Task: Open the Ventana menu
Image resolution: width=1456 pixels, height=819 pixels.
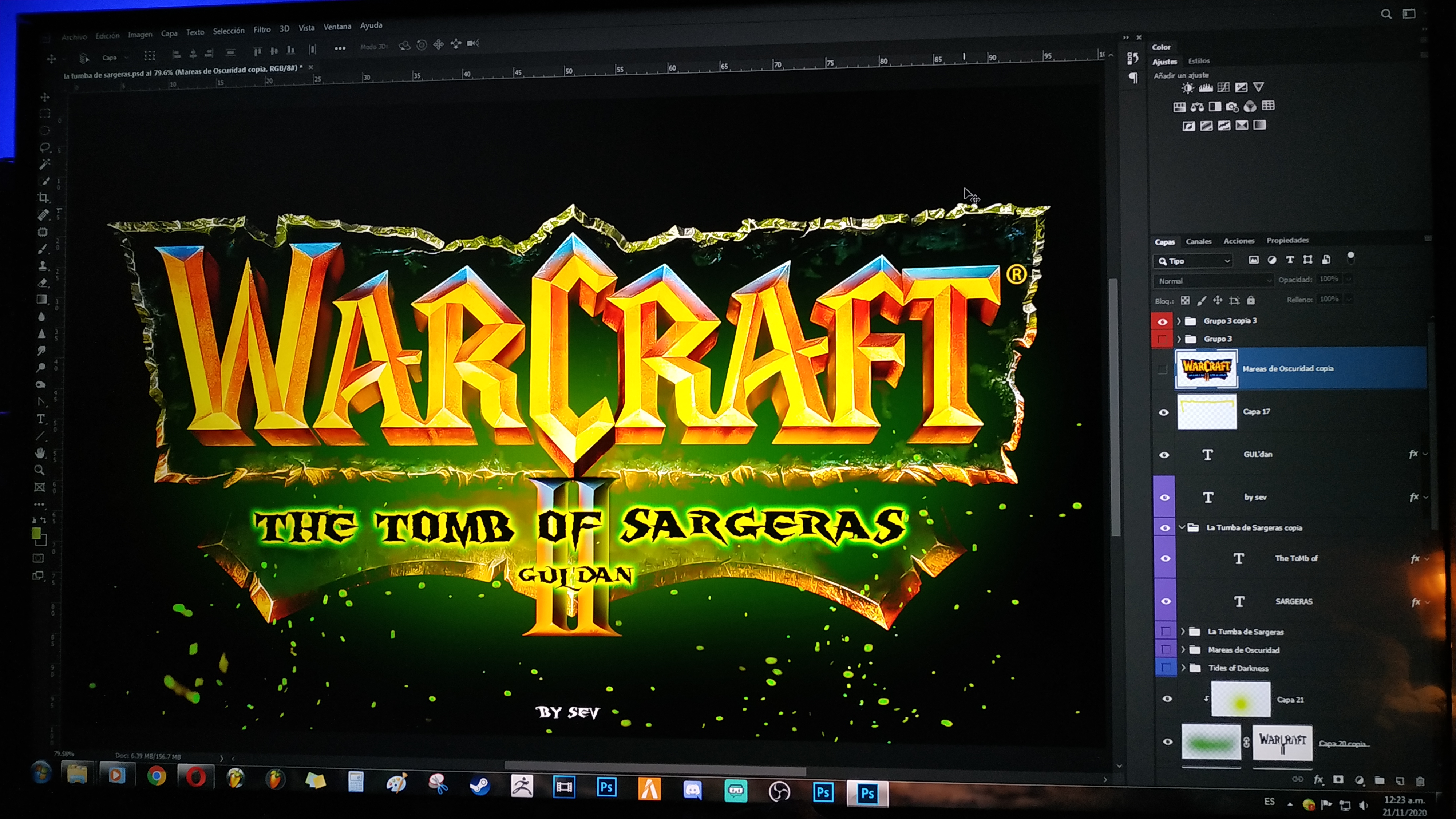Action: pyautogui.click(x=337, y=27)
